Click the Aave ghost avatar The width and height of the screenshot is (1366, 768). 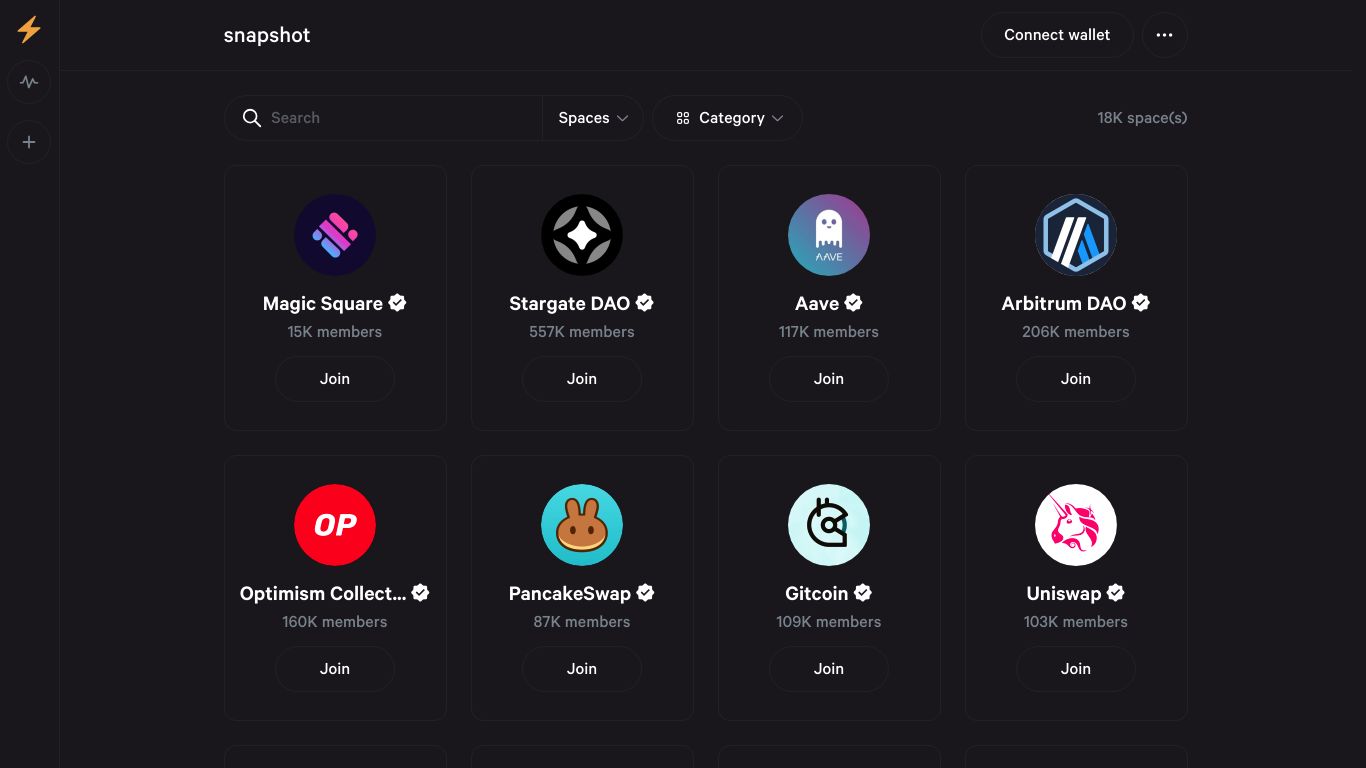click(x=828, y=234)
